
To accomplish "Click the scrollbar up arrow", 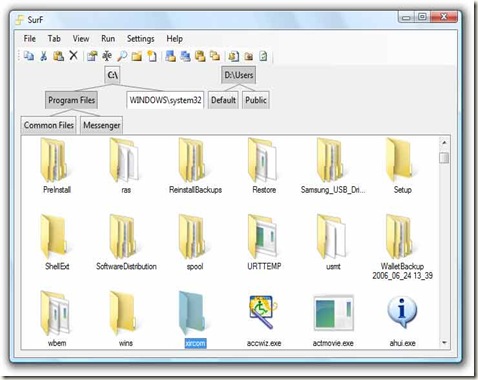I will (x=444, y=143).
